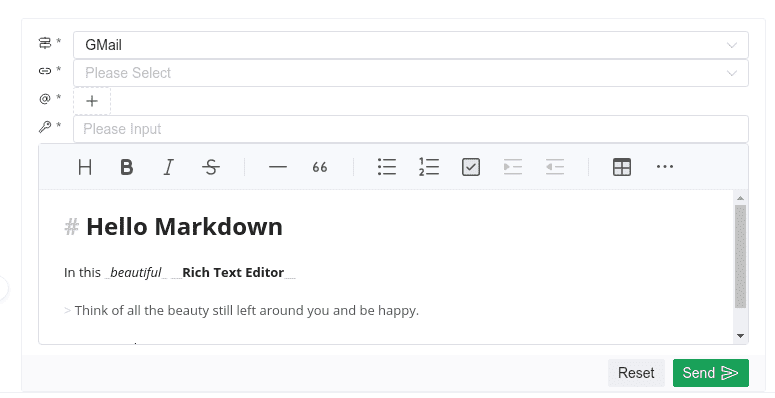The height and width of the screenshot is (398, 775).
Task: Create an ordered numbered list
Action: point(429,167)
